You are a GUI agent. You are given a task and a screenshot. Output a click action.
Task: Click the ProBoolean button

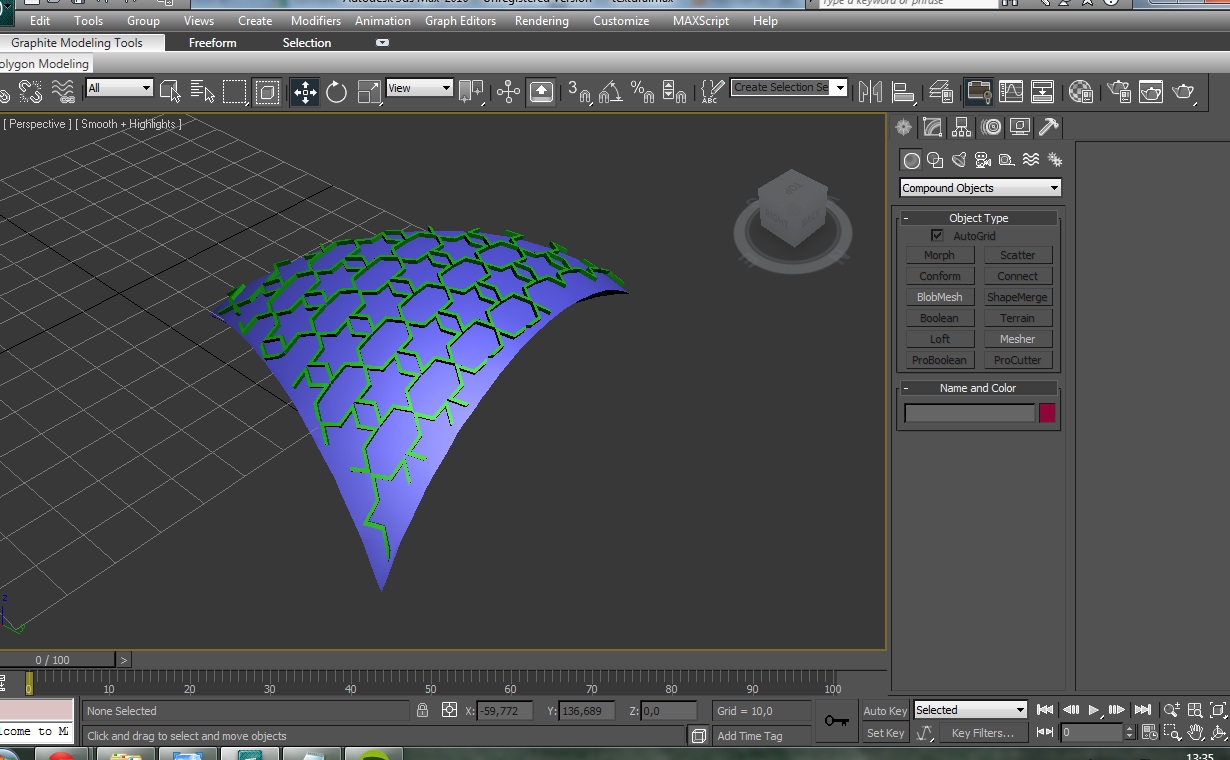939,360
